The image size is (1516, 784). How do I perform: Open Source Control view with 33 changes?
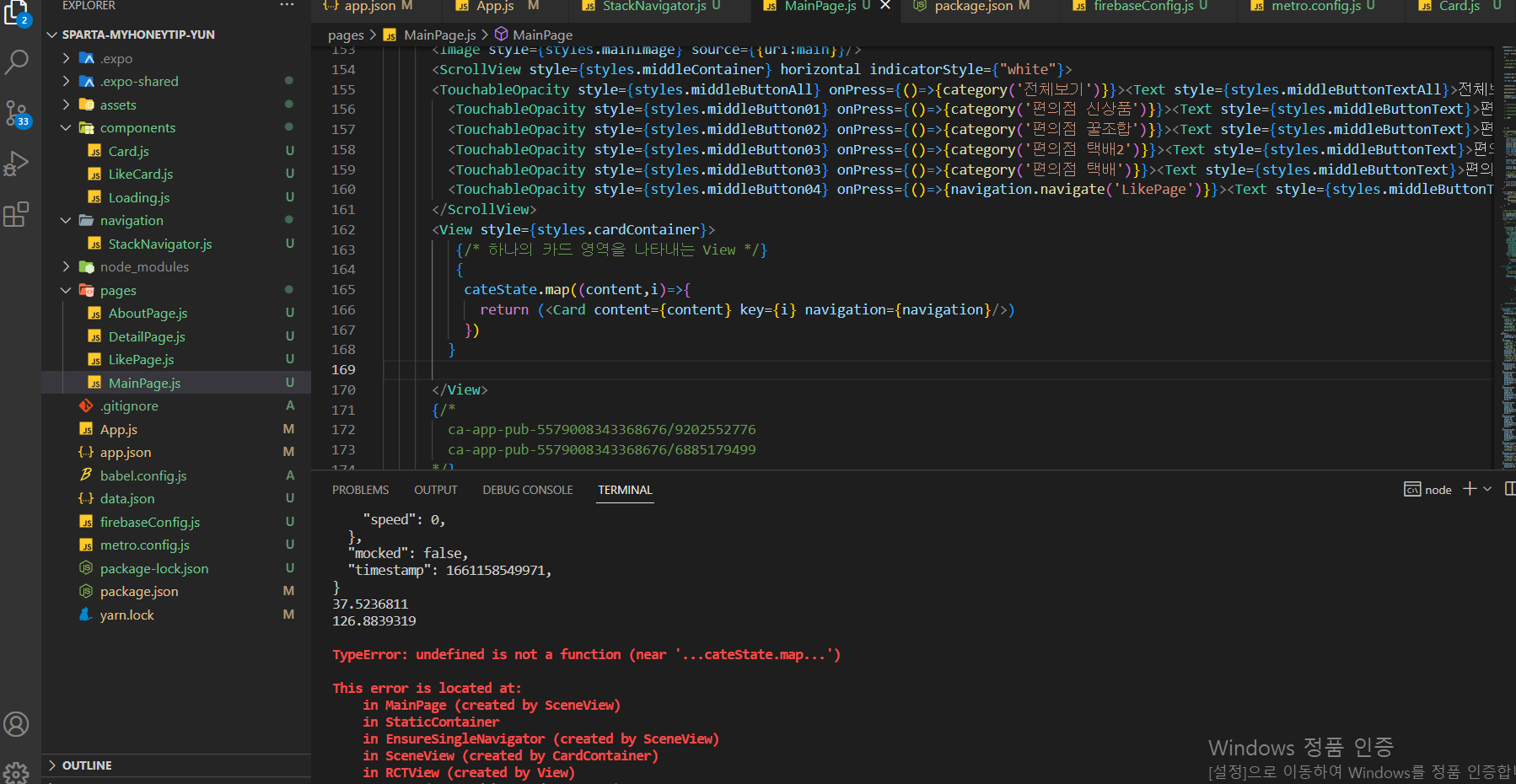16,113
